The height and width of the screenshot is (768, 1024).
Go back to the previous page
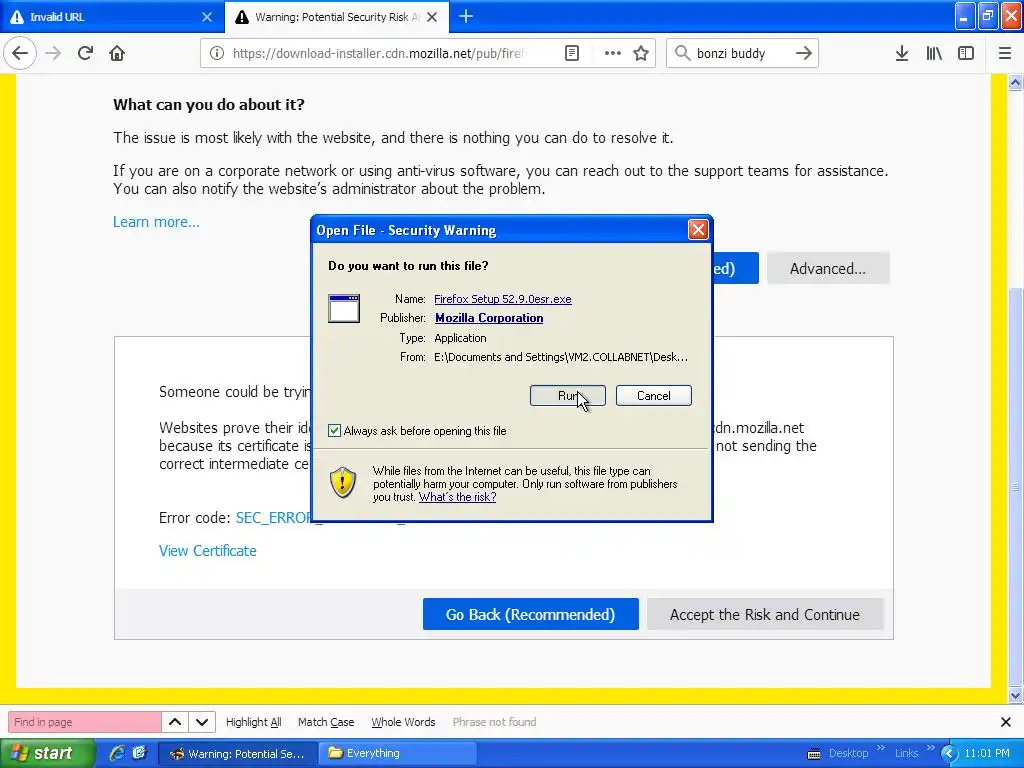coord(20,53)
